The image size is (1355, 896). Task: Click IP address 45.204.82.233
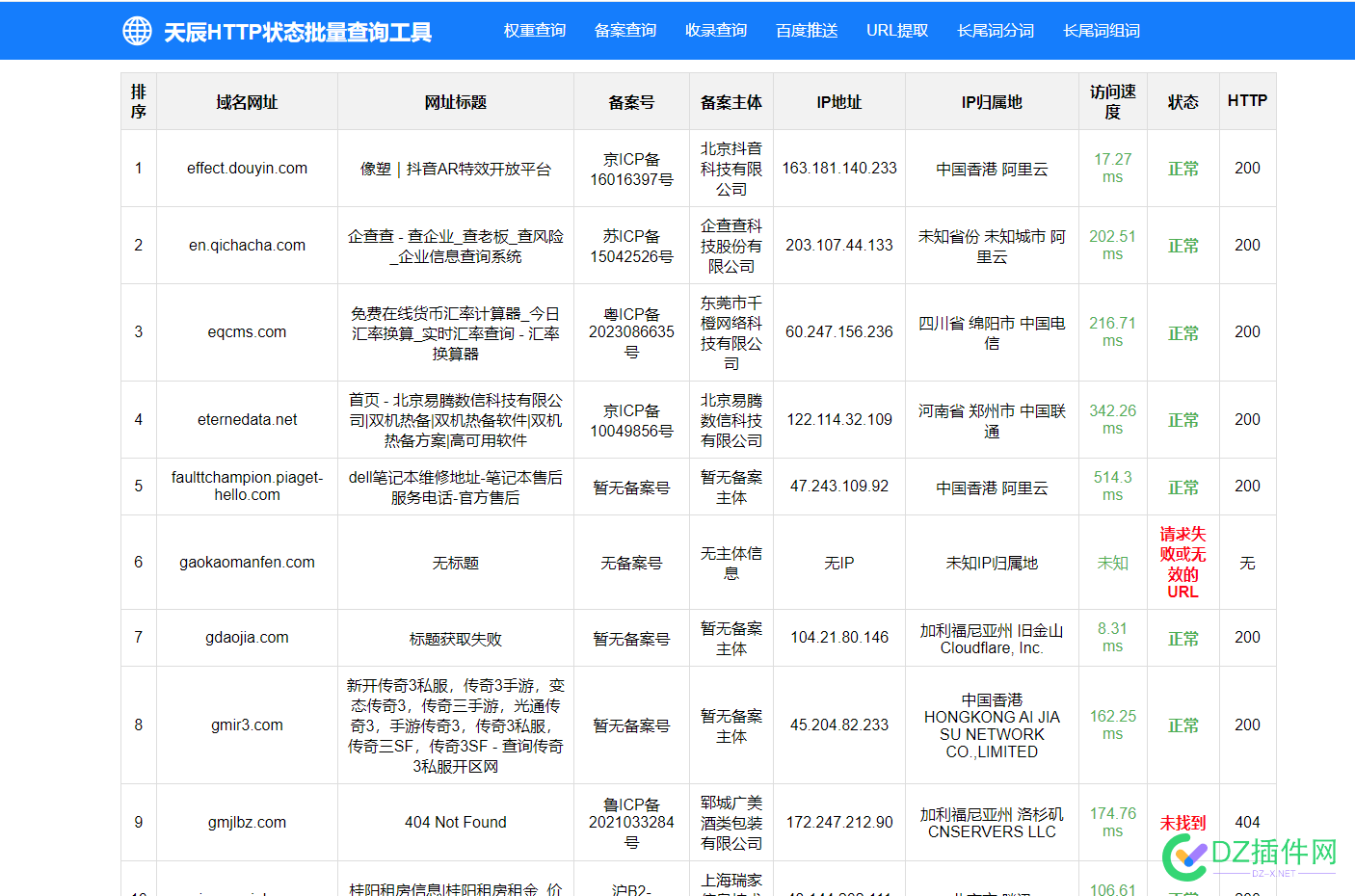pos(839,725)
